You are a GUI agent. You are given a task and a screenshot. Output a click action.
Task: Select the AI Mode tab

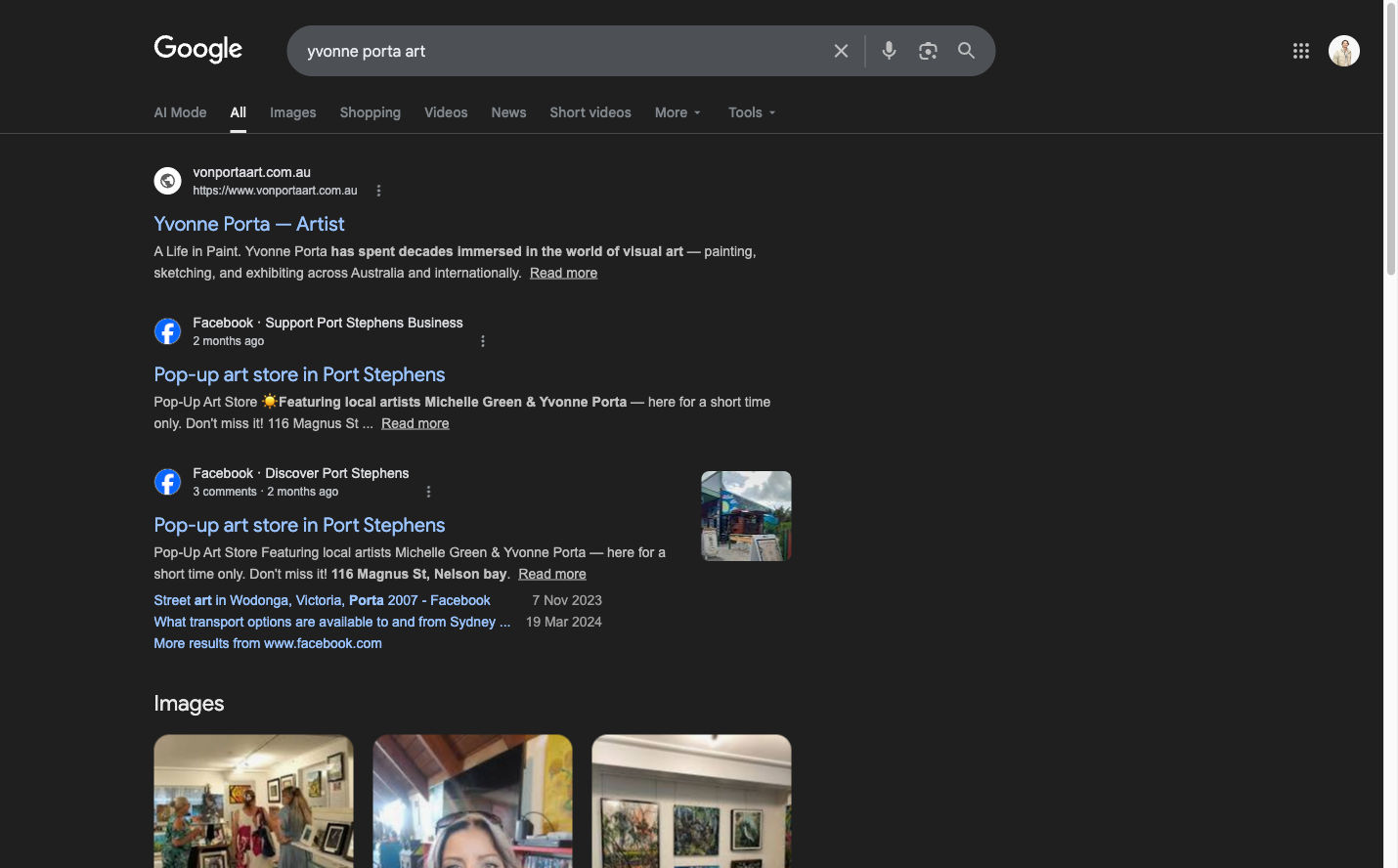pyautogui.click(x=180, y=112)
